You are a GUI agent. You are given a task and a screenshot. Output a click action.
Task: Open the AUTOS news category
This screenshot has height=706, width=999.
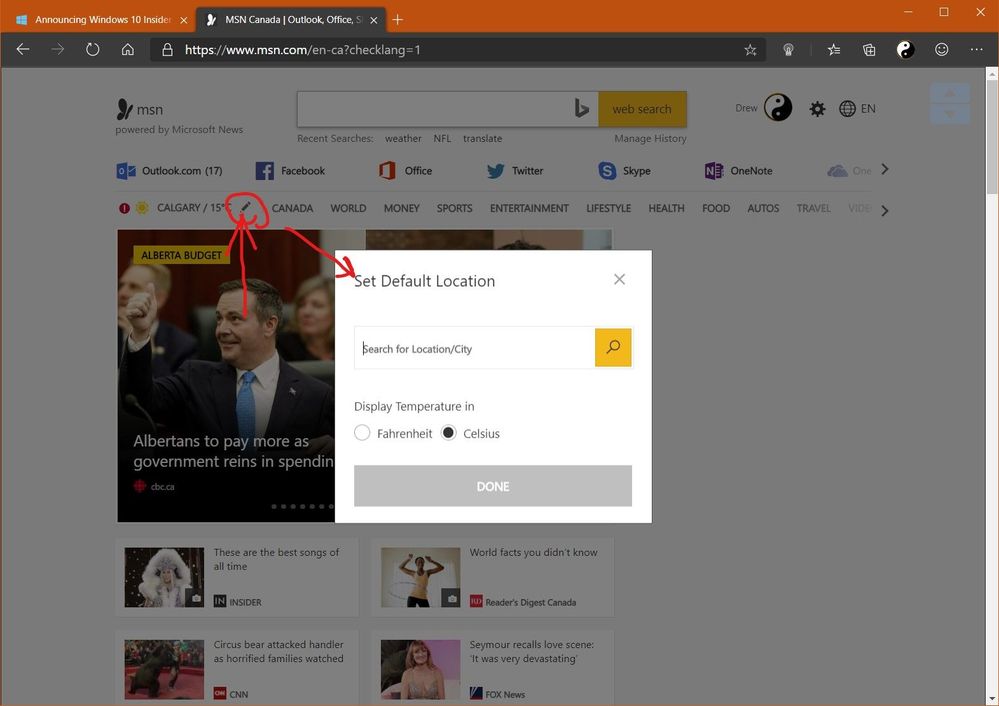pos(763,208)
